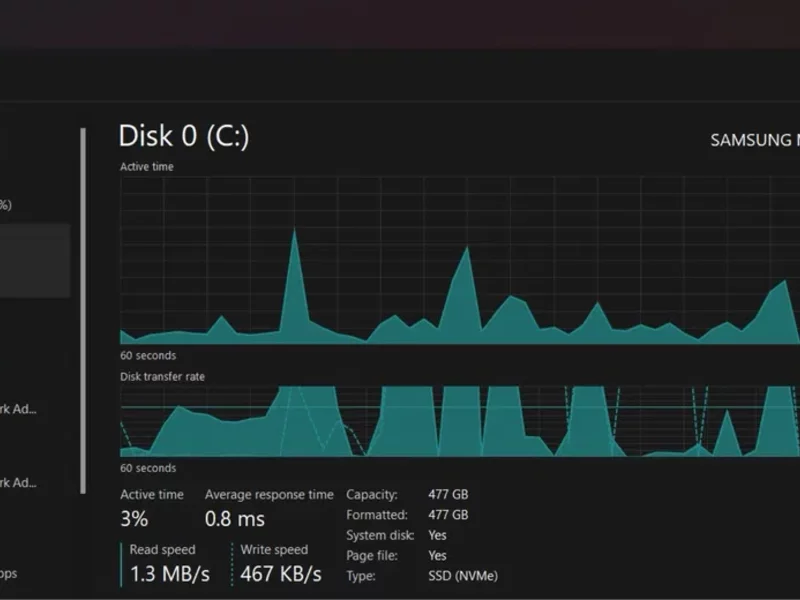The width and height of the screenshot is (800, 600).
Task: Click the 0.8 ms average response time
Action: coord(235,519)
